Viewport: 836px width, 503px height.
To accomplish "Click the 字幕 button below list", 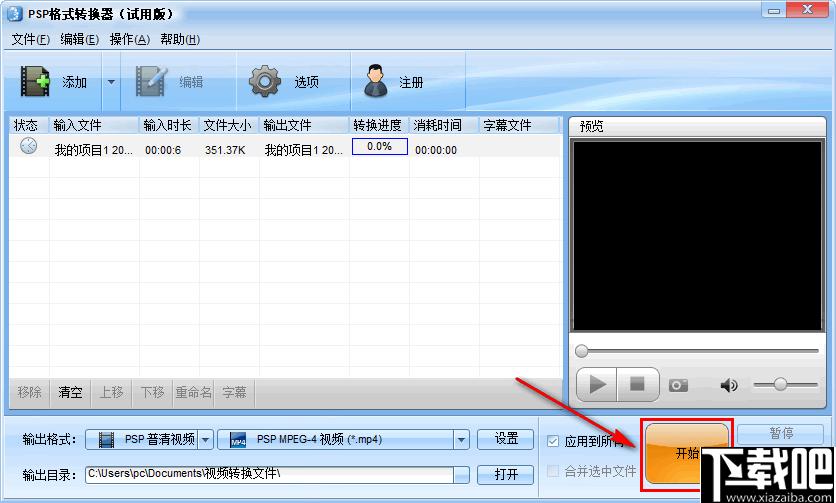I will click(x=235, y=393).
